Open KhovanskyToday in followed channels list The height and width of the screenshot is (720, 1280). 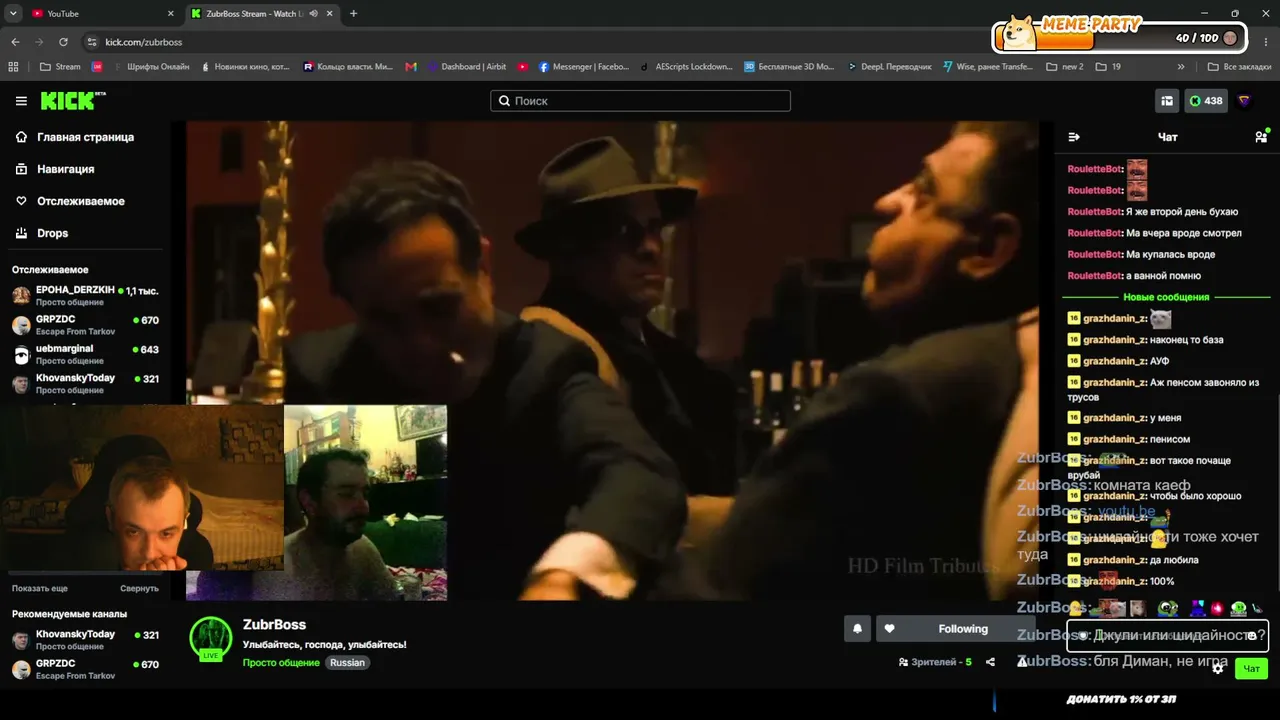tap(85, 383)
